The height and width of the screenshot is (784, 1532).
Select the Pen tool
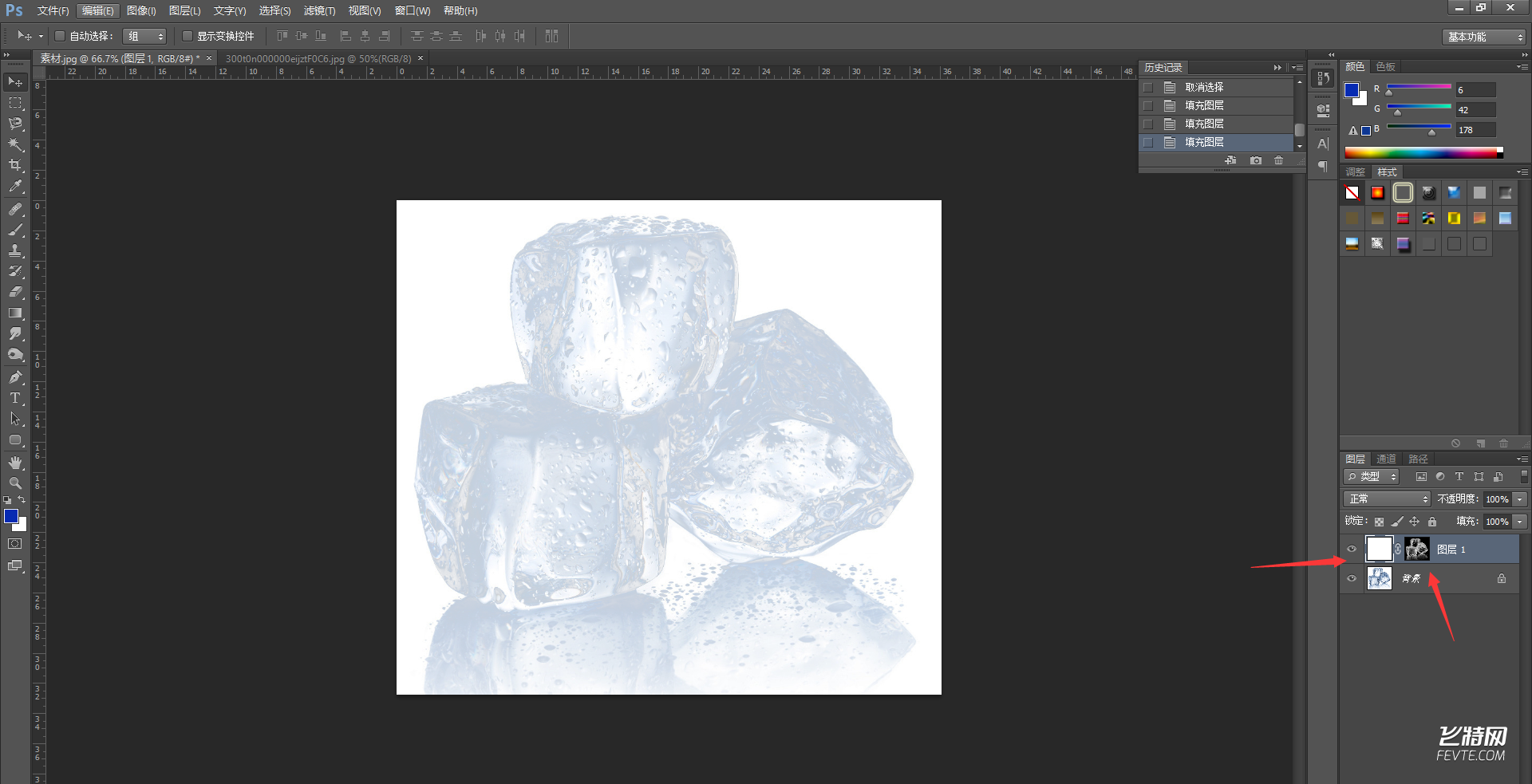[x=15, y=377]
